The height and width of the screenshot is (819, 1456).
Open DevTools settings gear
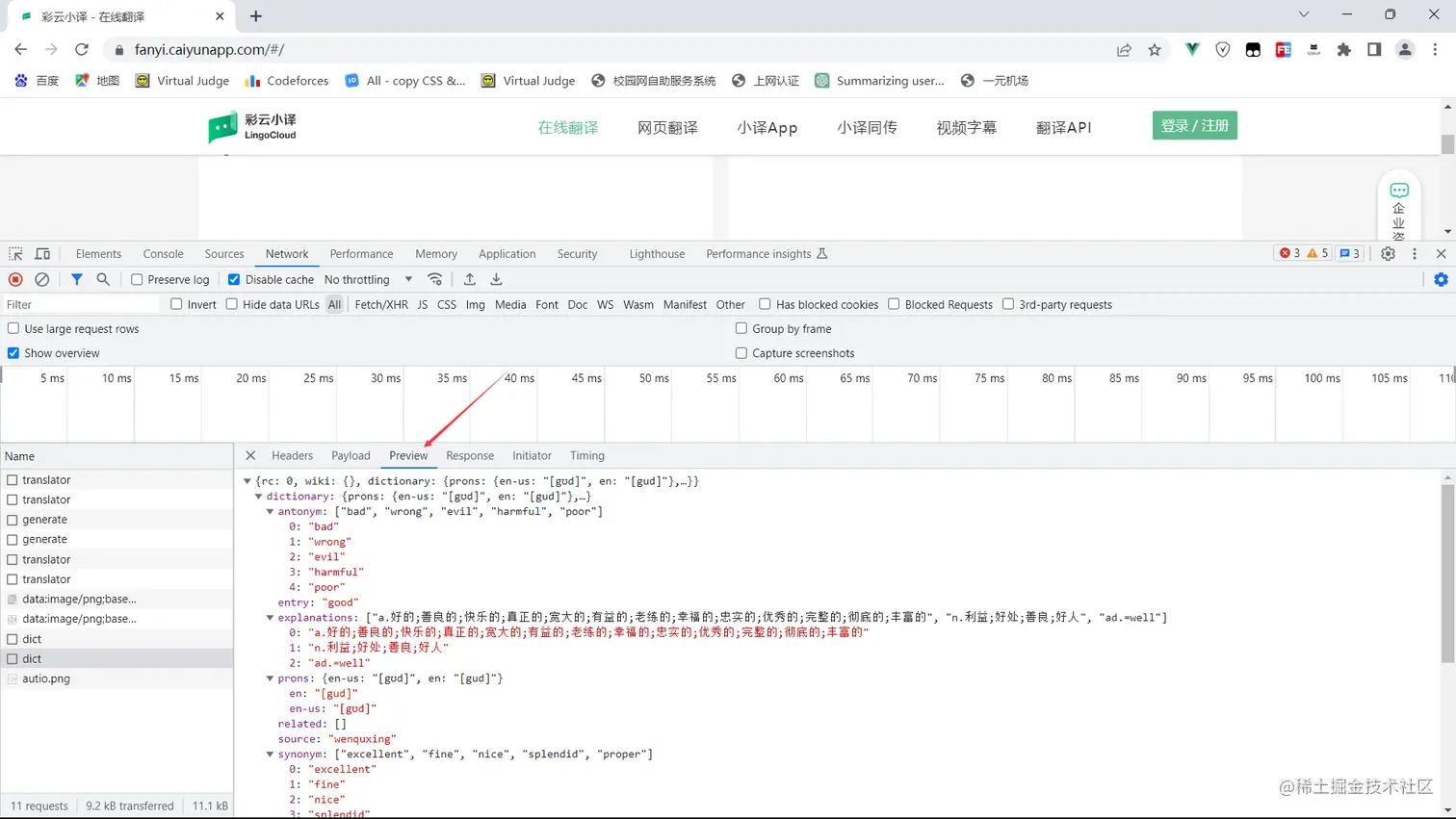click(x=1388, y=254)
